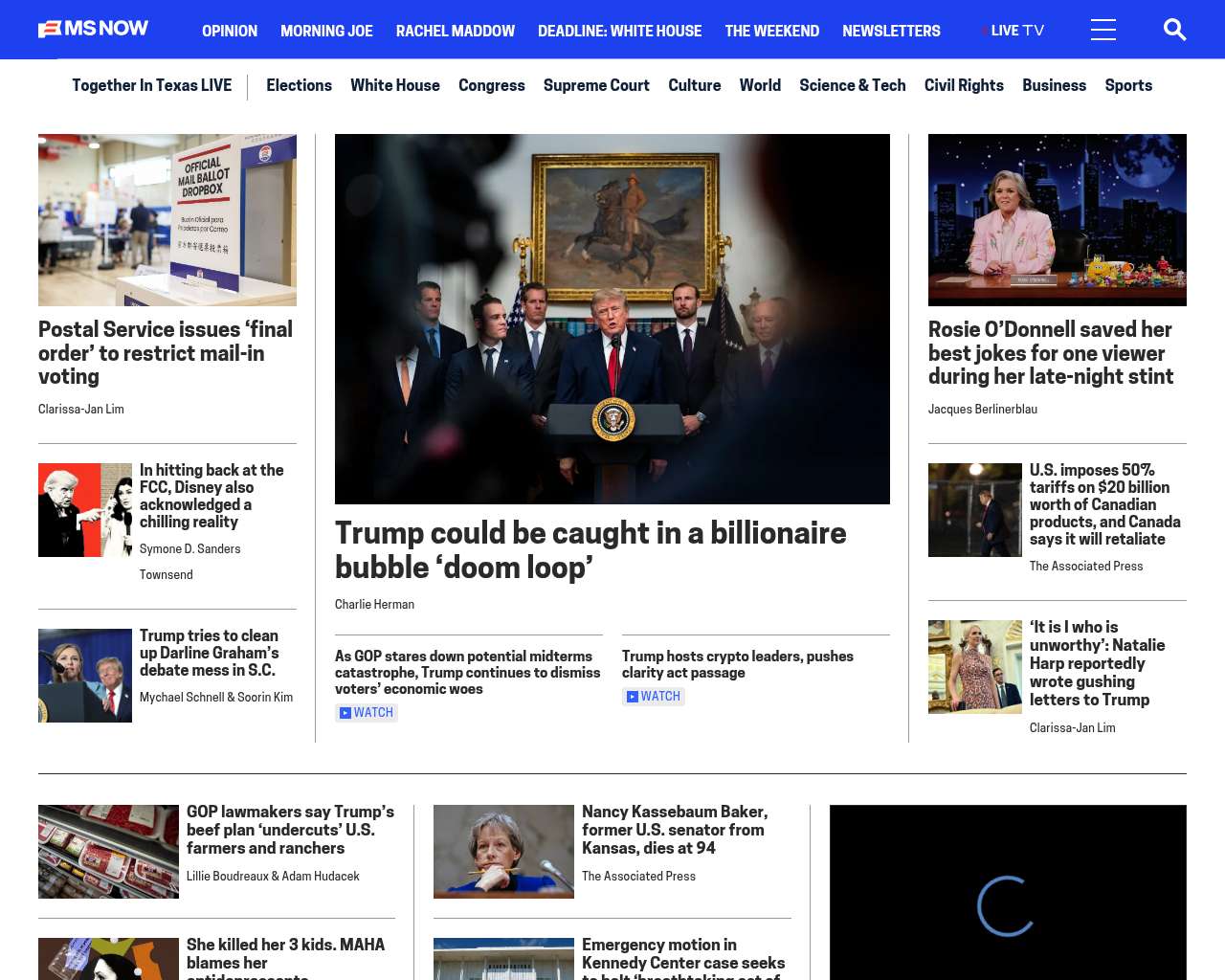Open GOP stares down potential midterms catastrophe story
Viewport: 1225px width, 980px height.
(x=468, y=673)
